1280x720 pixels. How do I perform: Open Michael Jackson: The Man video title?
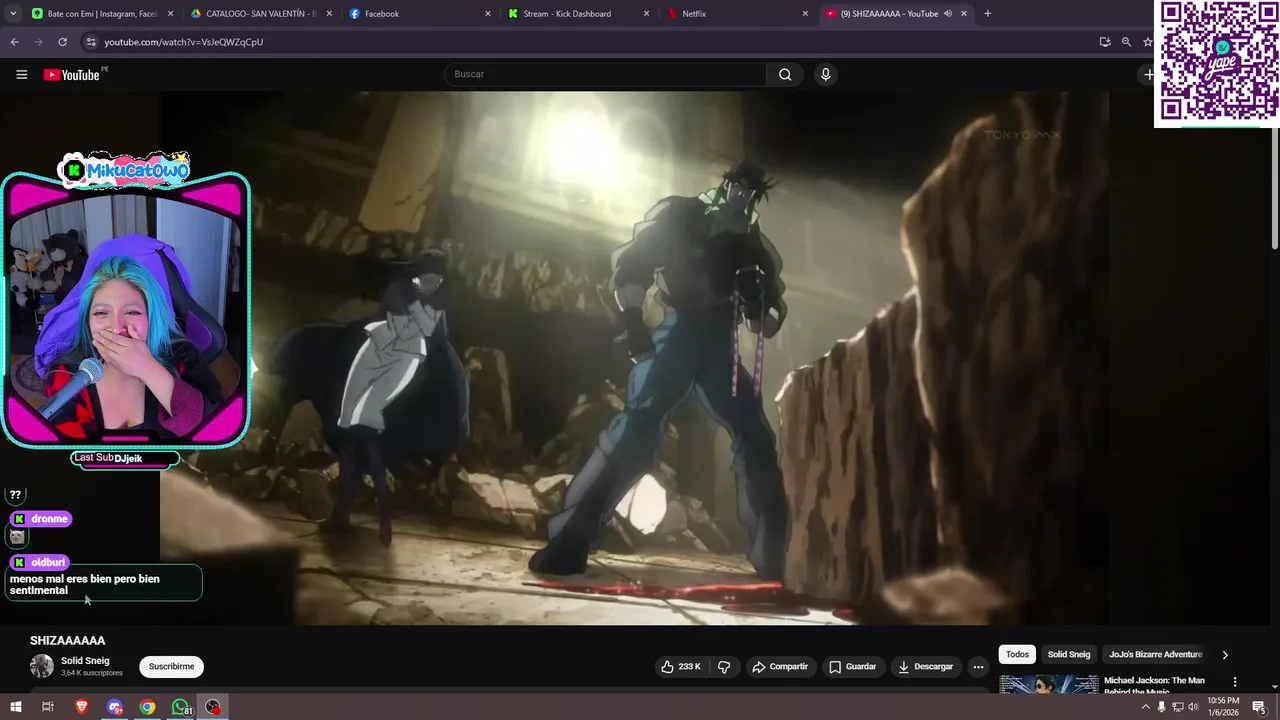click(1154, 685)
